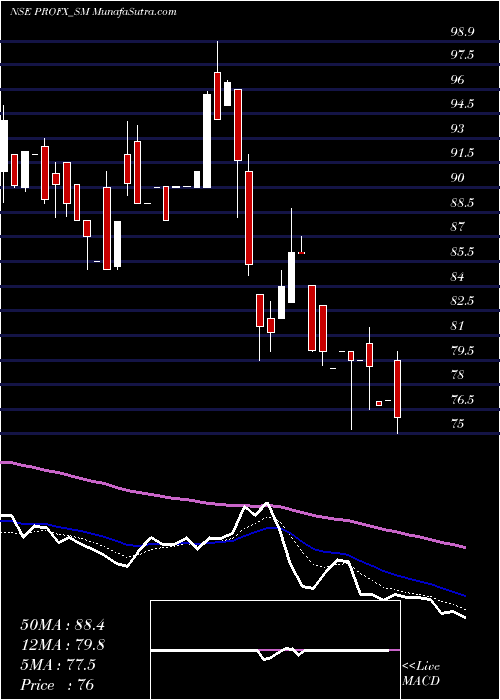
Task: Click the 90 price axis label
Action: [x=459, y=178]
